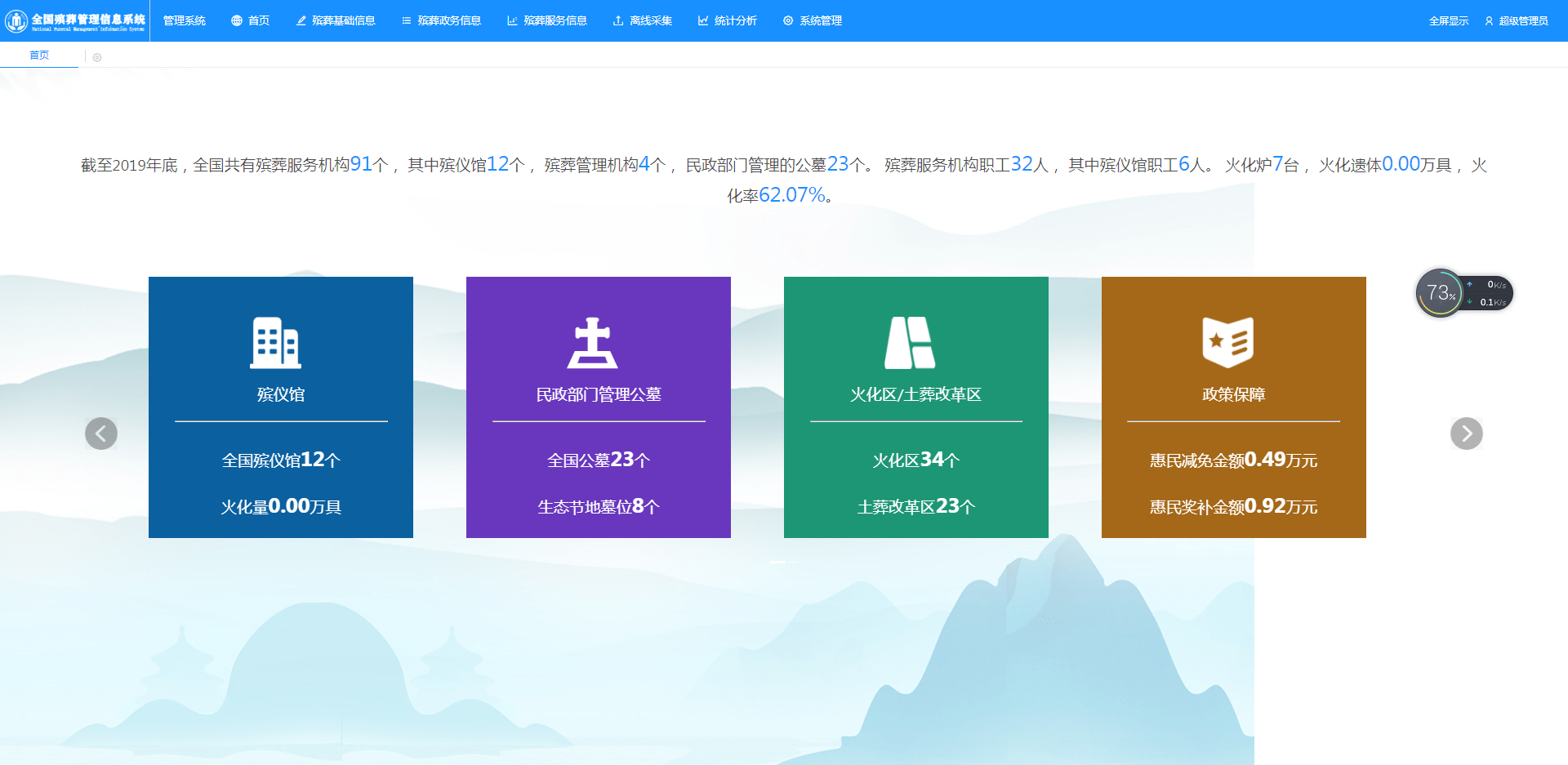Open the 民政部门管理公墓 purple card title
The image size is (1568, 765).
click(x=599, y=394)
